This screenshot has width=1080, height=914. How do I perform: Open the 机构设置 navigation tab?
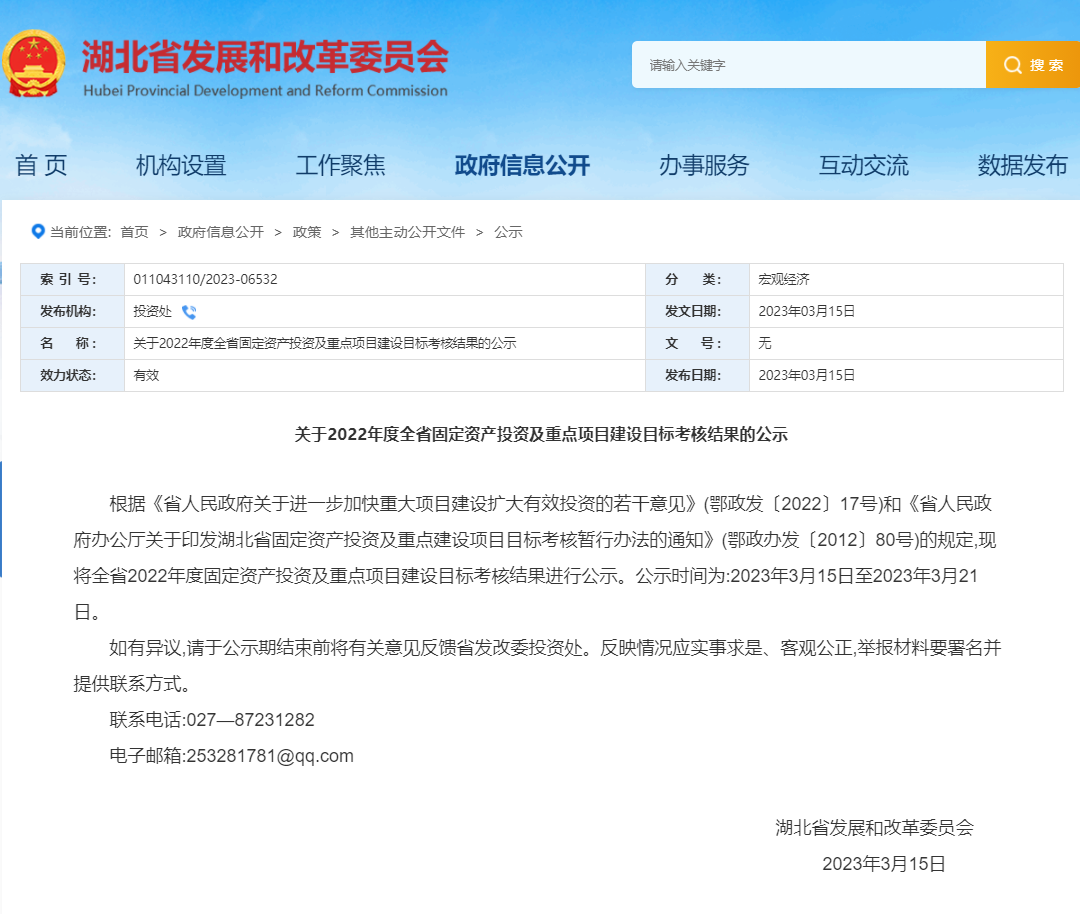pos(181,165)
